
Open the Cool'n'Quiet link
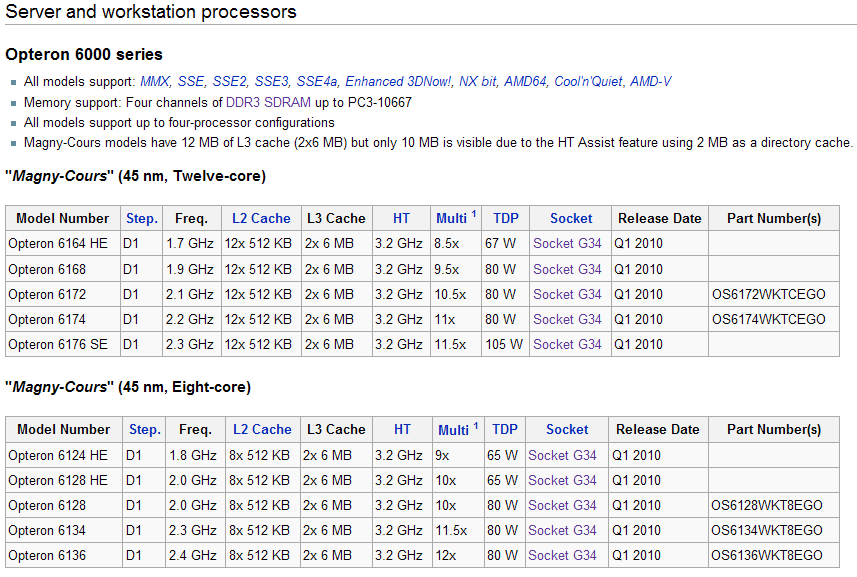pos(589,81)
